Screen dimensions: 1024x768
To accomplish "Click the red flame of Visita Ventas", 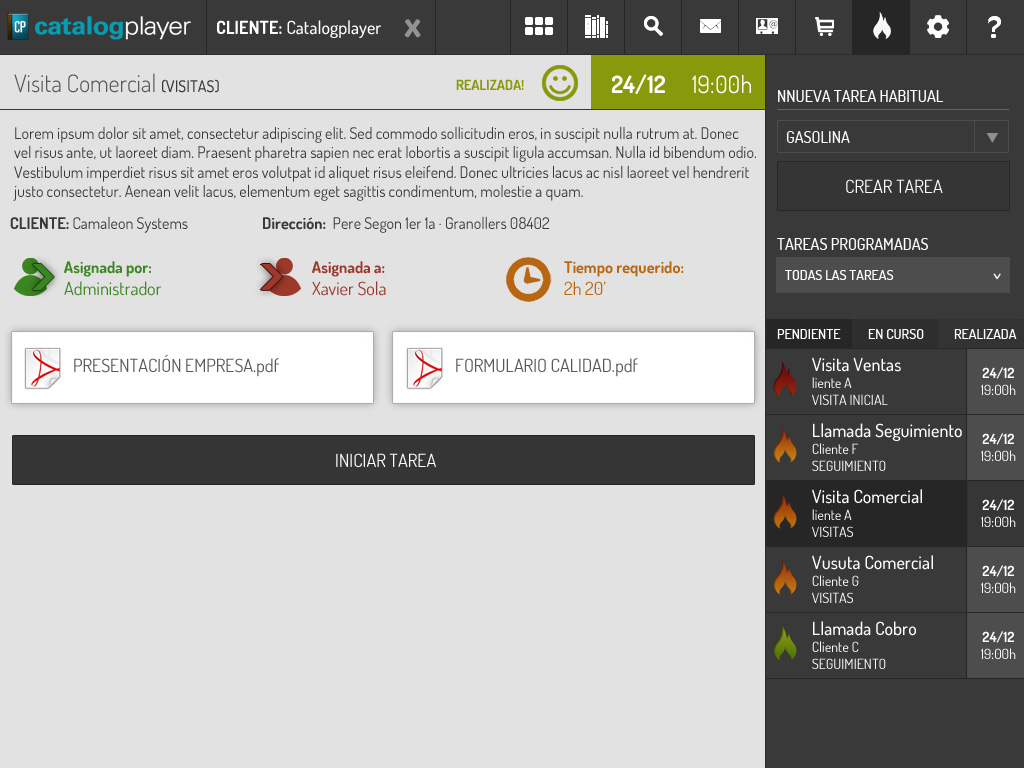I will click(785, 379).
